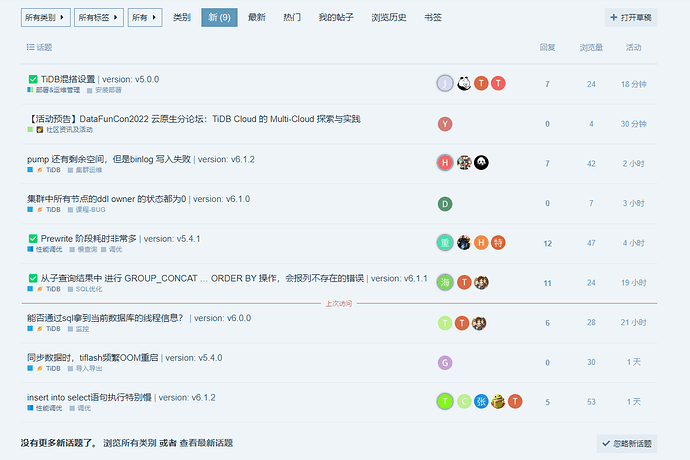Open the 社区资讯及活动 category badge
Image resolution: width=690 pixels, height=460 pixels.
coord(60,130)
